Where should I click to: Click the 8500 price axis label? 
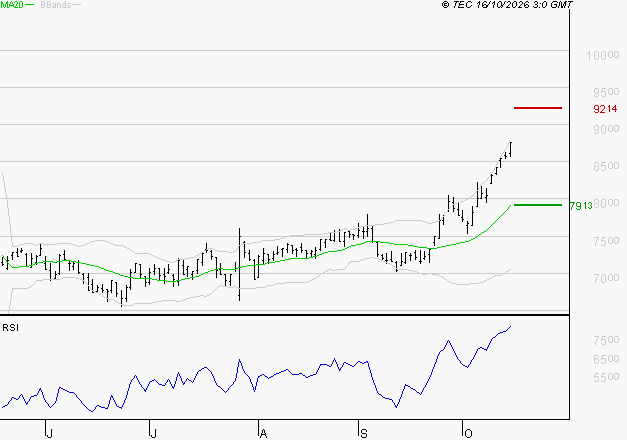pyautogui.click(x=606, y=166)
